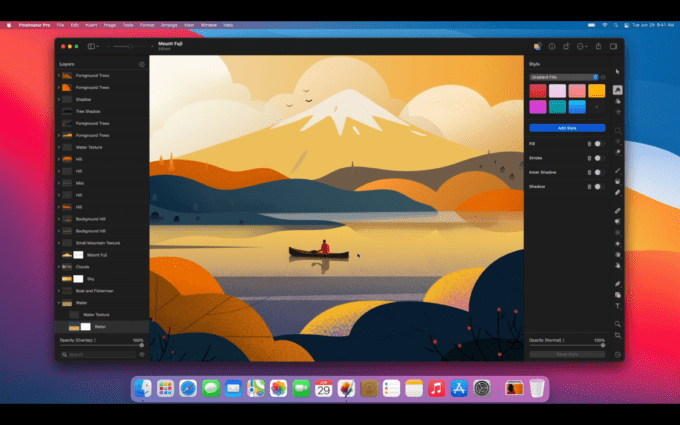Open the Format menu
Viewport: 680px width, 425px height.
pyautogui.click(x=147, y=24)
